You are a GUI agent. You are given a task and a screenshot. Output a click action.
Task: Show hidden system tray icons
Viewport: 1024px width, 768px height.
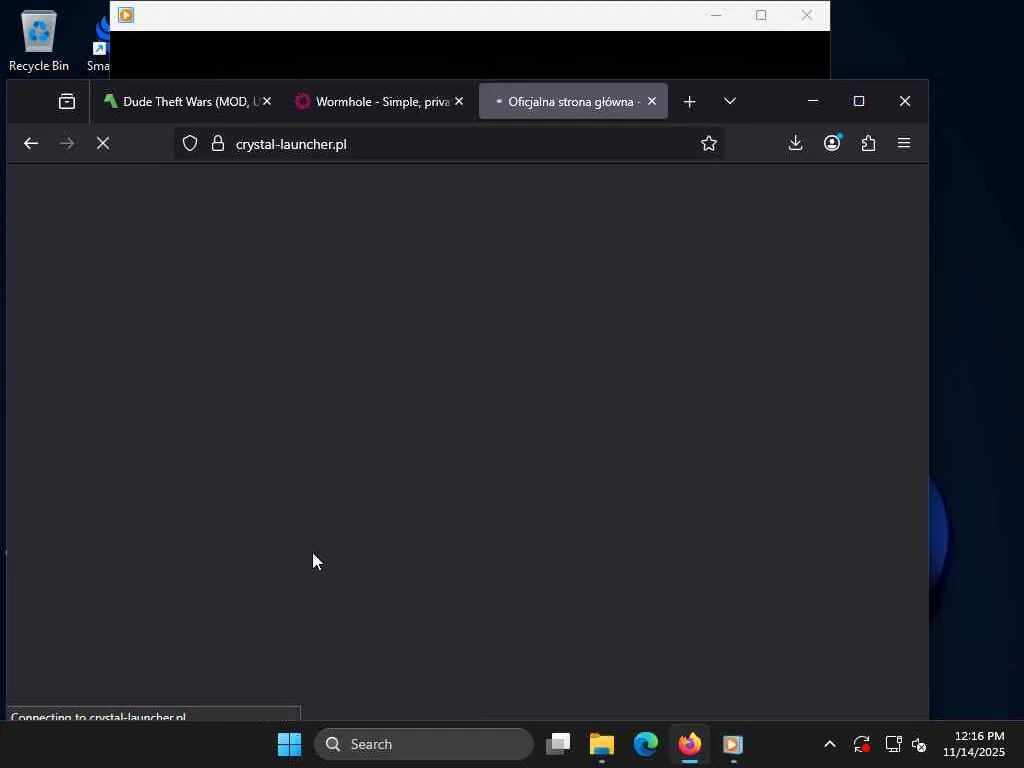[x=830, y=744]
